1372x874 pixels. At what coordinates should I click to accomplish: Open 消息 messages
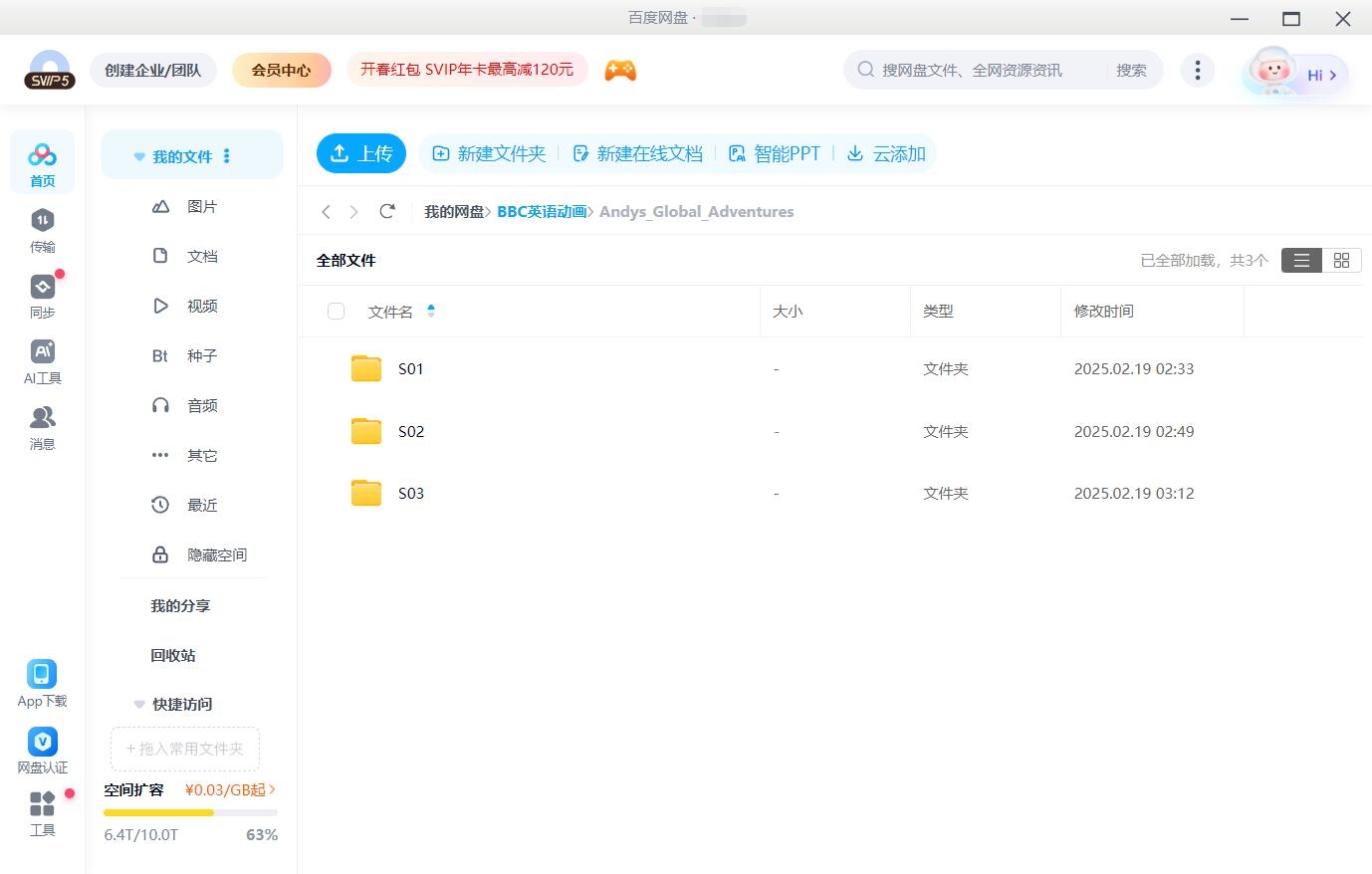tap(42, 427)
